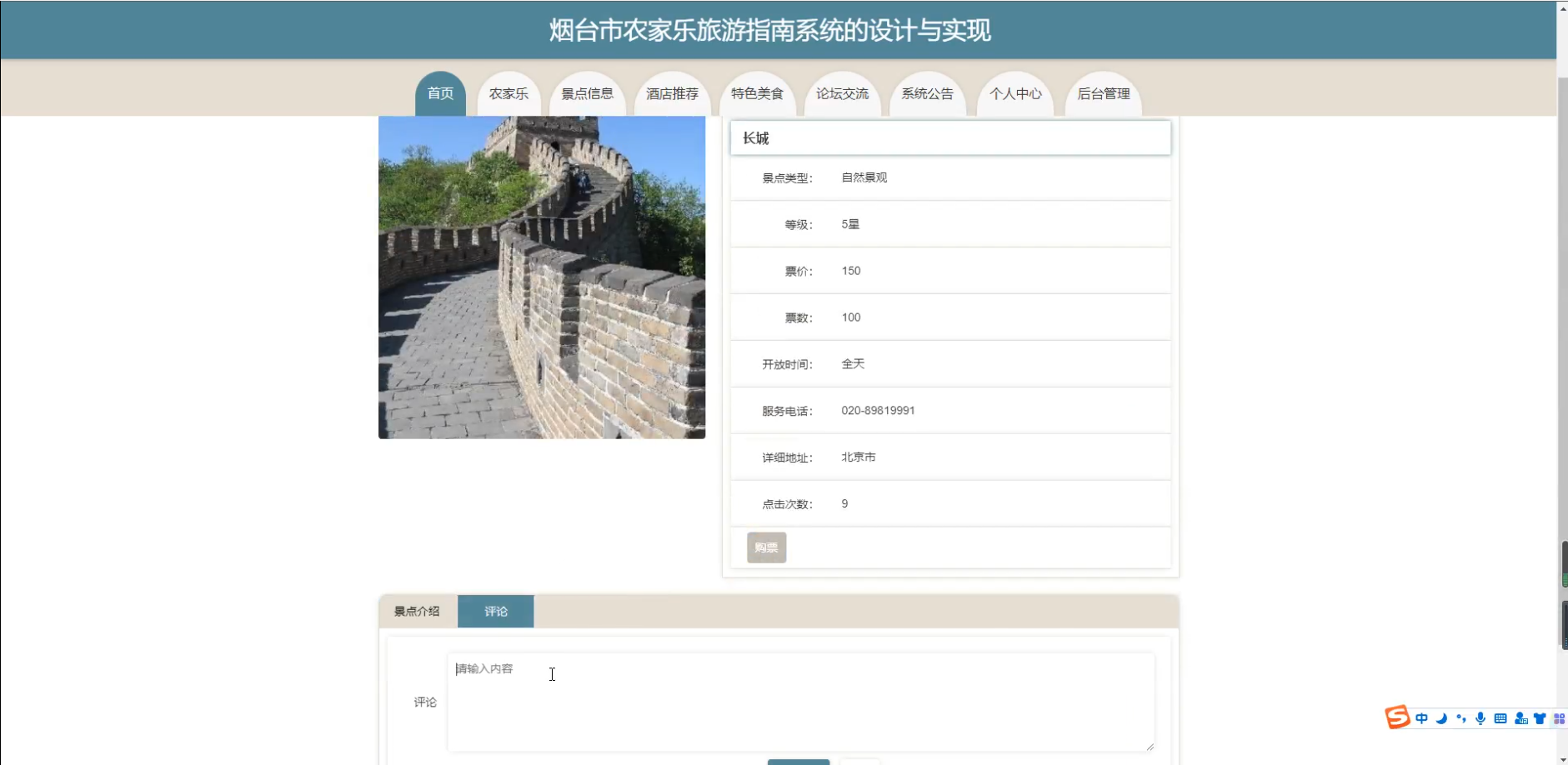This screenshot has height=765, width=1568.
Task: Click the 北京市 address value
Action: click(x=859, y=457)
